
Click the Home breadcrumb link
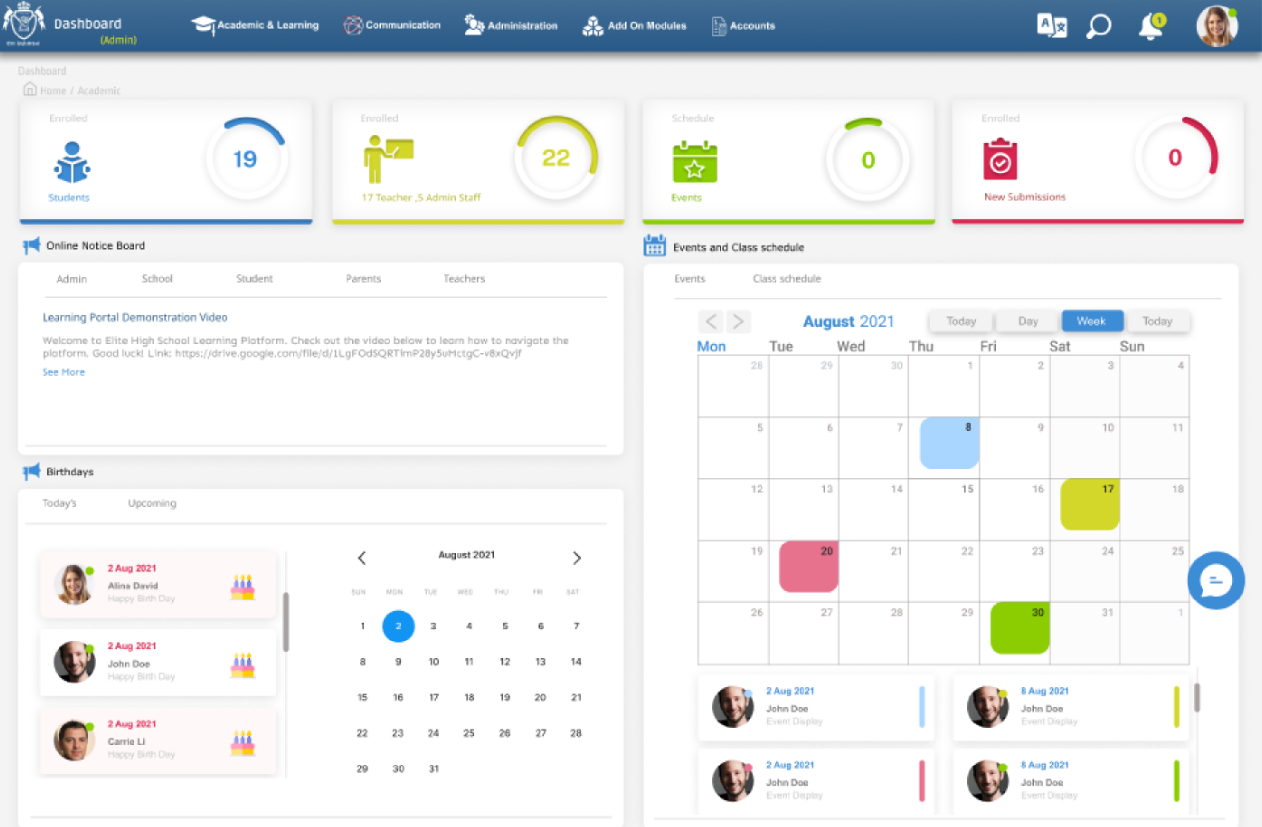click(53, 91)
